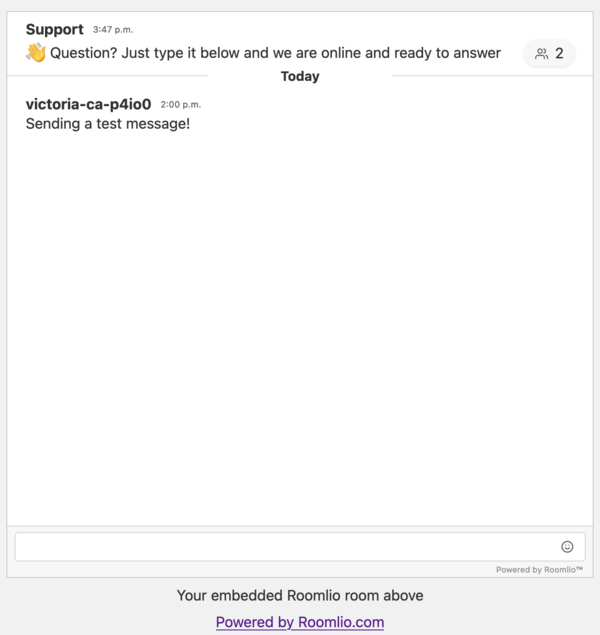Focus the message input field
This screenshot has width=600, height=635.
(285, 547)
